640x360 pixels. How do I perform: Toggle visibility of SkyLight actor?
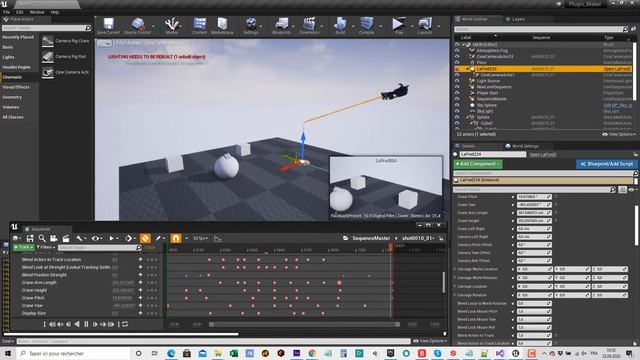tap(457, 111)
